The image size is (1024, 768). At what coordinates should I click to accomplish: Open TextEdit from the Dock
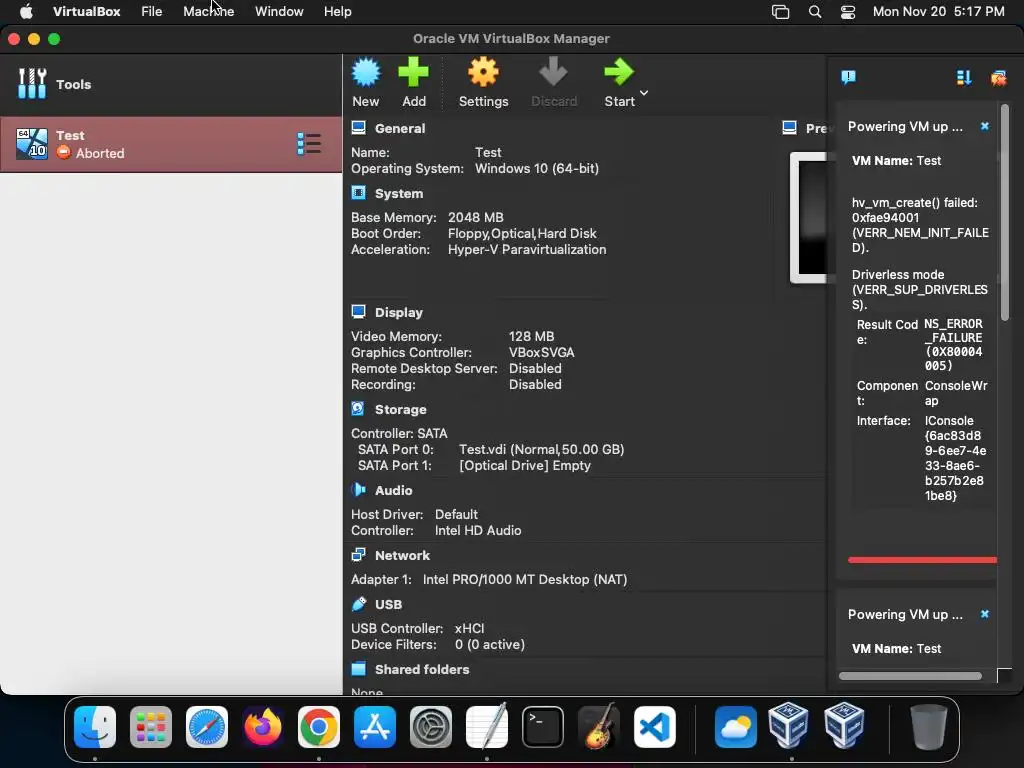487,725
